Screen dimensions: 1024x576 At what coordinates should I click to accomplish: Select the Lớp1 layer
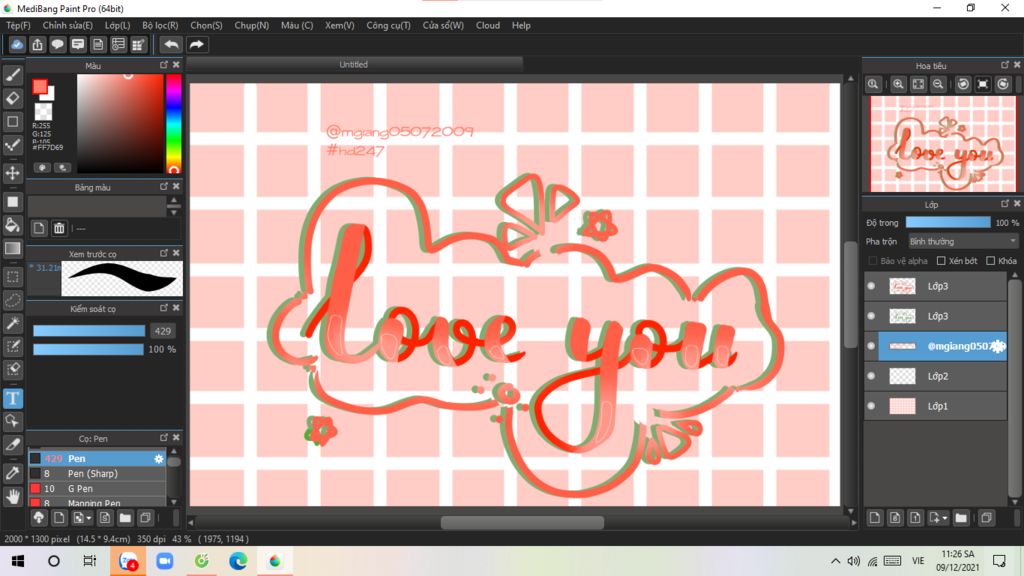942,406
